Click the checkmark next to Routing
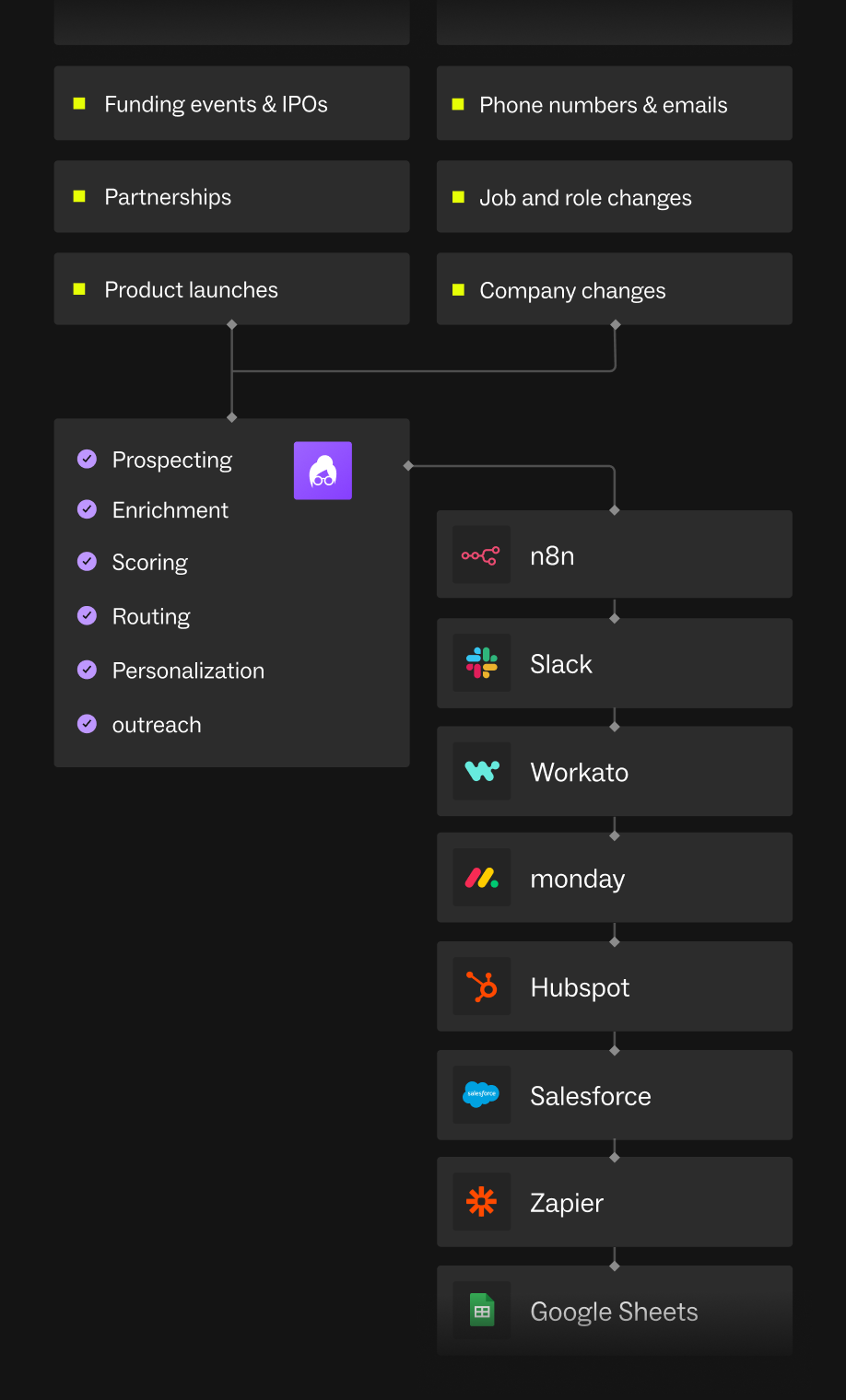This screenshot has height=1400, width=846. click(x=88, y=615)
